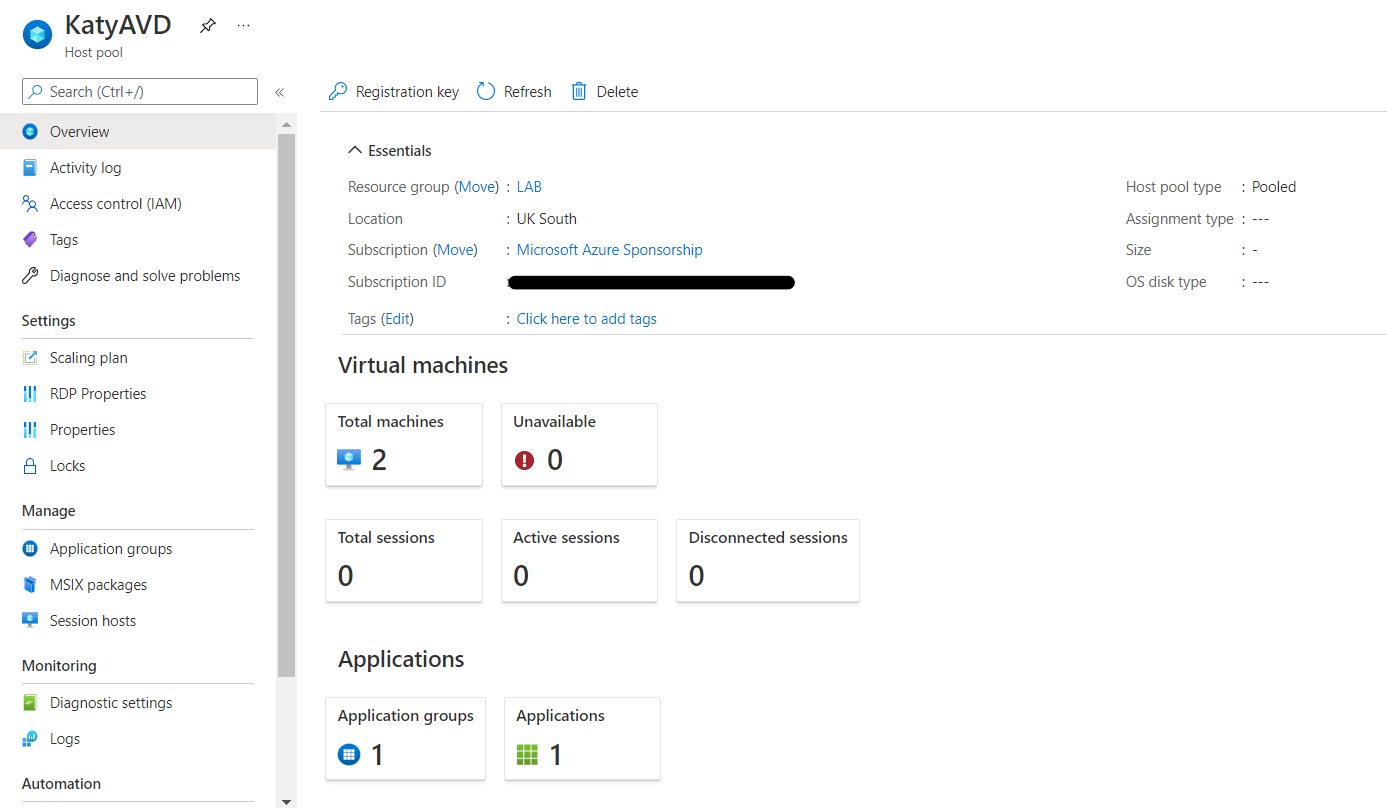Open Diagnose and solve problems
1387x808 pixels.
tap(144, 275)
